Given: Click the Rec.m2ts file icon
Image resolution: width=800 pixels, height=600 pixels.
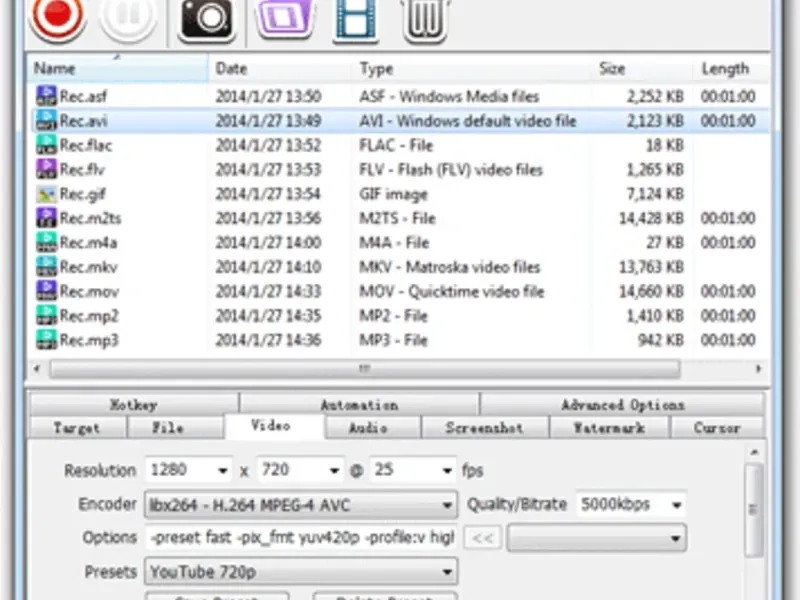Looking at the screenshot, I should 46,218.
